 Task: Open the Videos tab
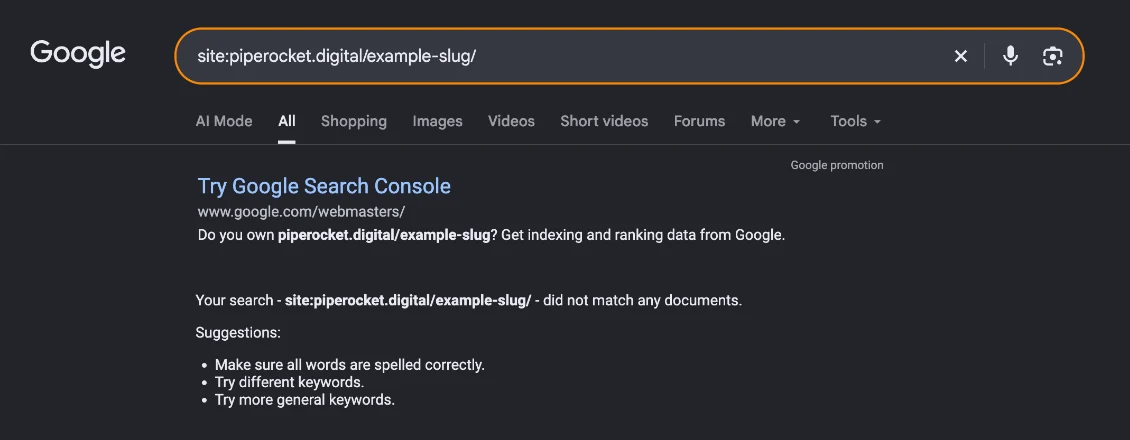512,121
